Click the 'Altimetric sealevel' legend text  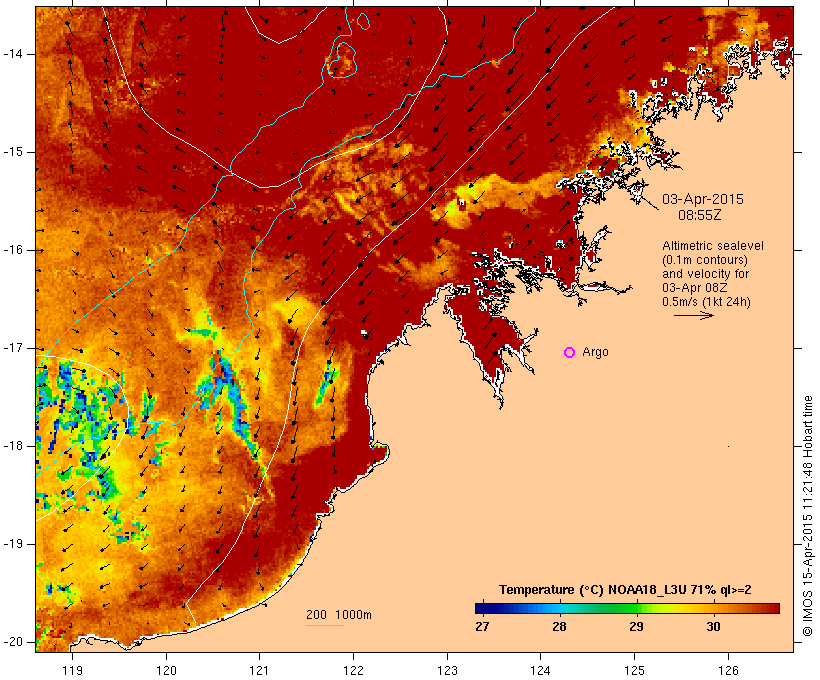713,246
